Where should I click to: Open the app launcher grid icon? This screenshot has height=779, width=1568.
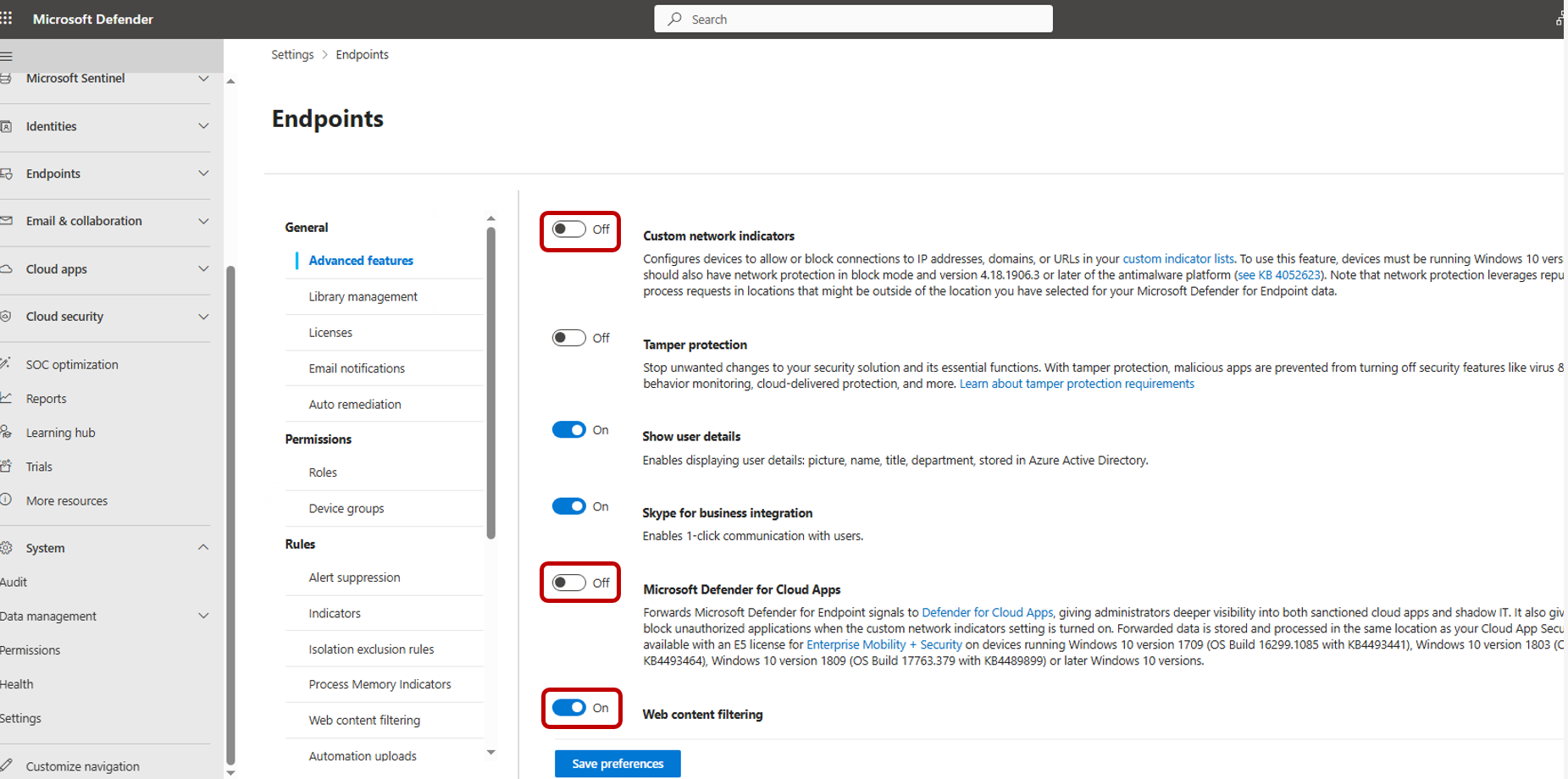click(6, 18)
